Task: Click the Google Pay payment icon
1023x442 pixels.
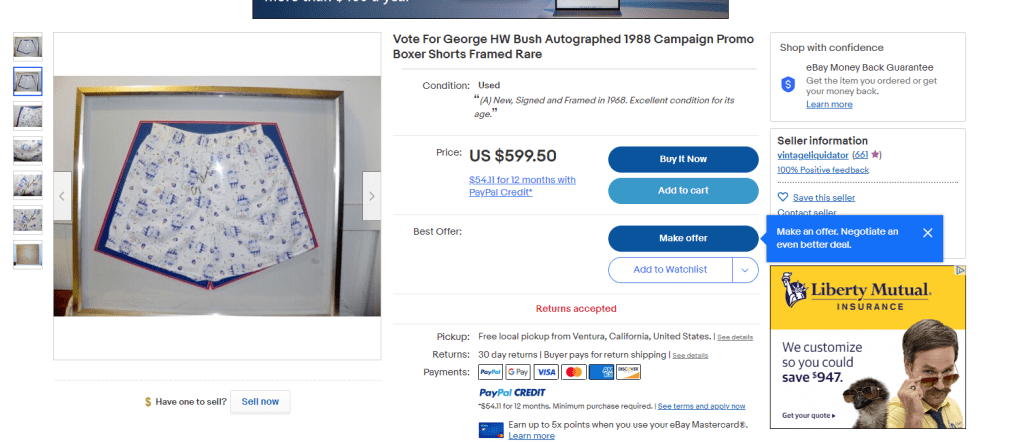Action: 517,372
